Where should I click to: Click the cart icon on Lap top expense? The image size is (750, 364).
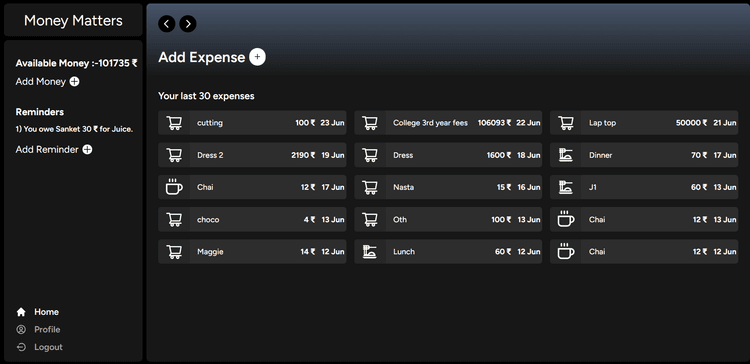[x=566, y=123]
